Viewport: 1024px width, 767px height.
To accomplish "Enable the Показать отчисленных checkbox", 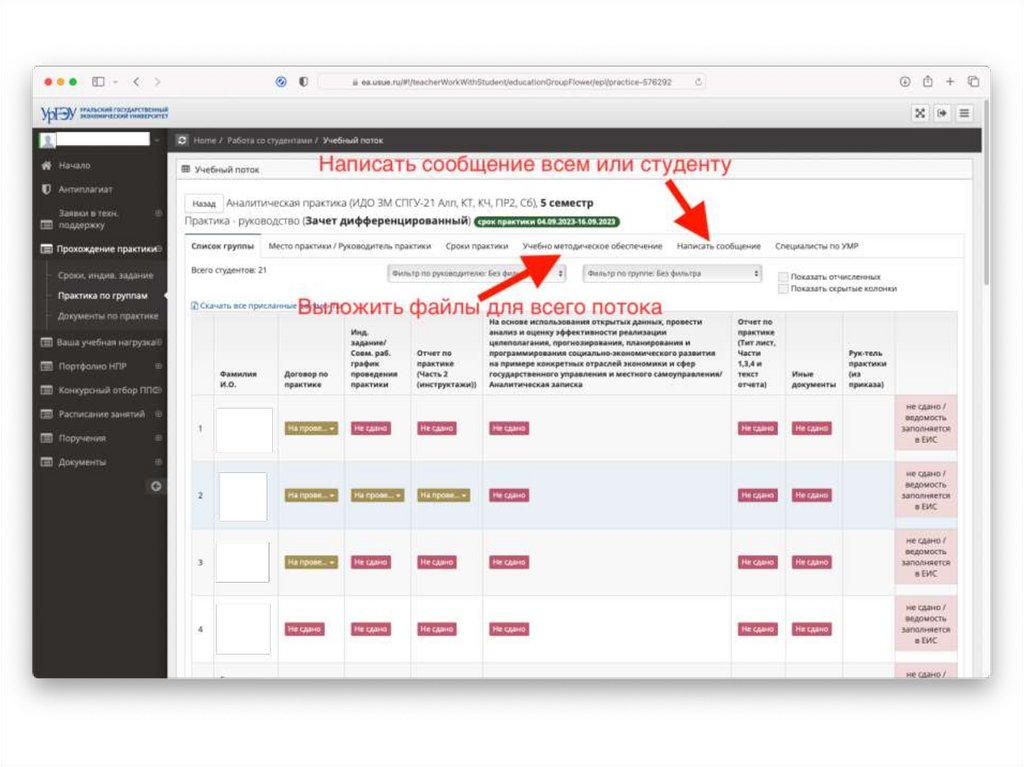I will click(x=783, y=276).
